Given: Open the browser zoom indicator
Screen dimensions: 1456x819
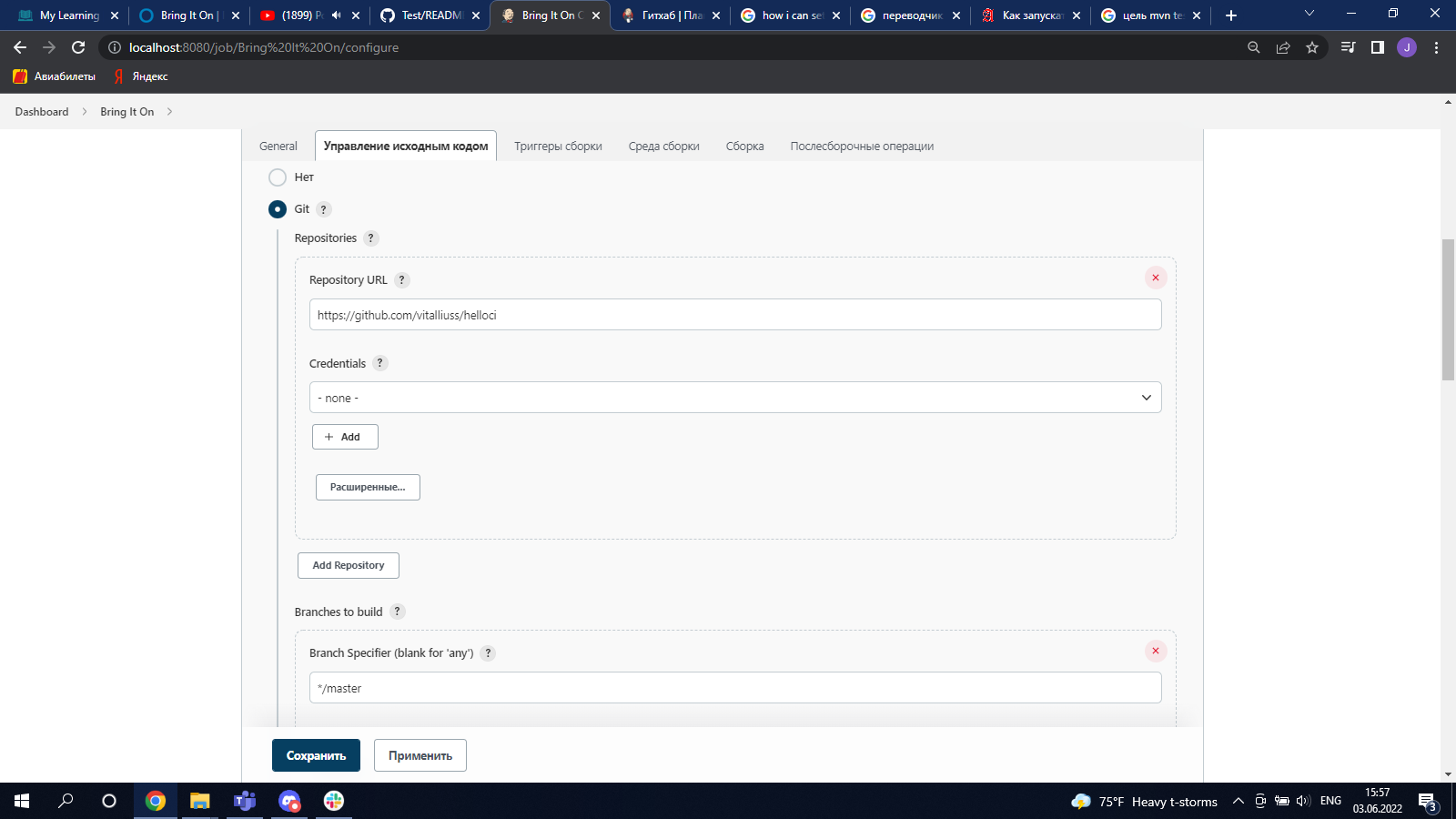Looking at the screenshot, I should click(x=1254, y=47).
